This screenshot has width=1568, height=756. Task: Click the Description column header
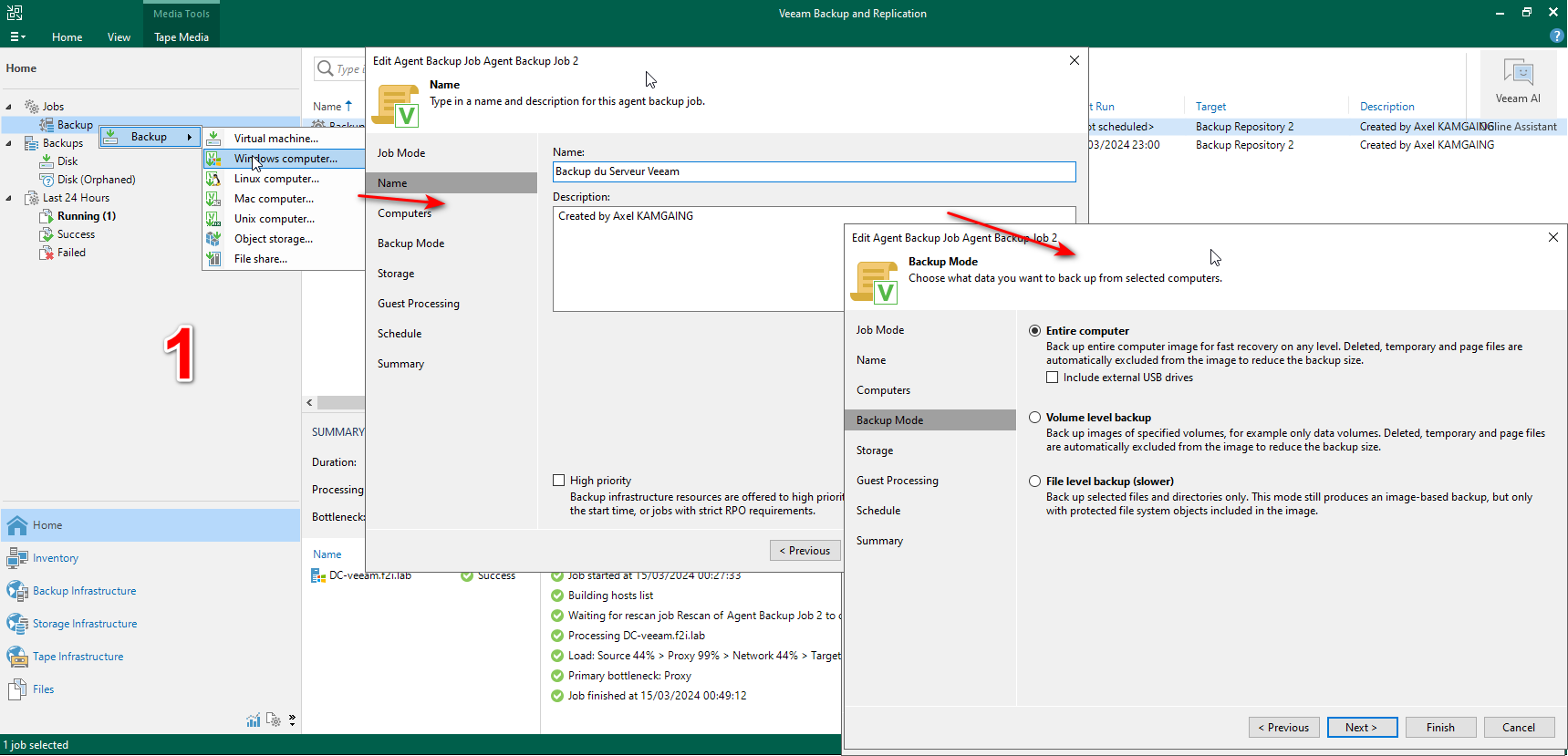(1387, 107)
